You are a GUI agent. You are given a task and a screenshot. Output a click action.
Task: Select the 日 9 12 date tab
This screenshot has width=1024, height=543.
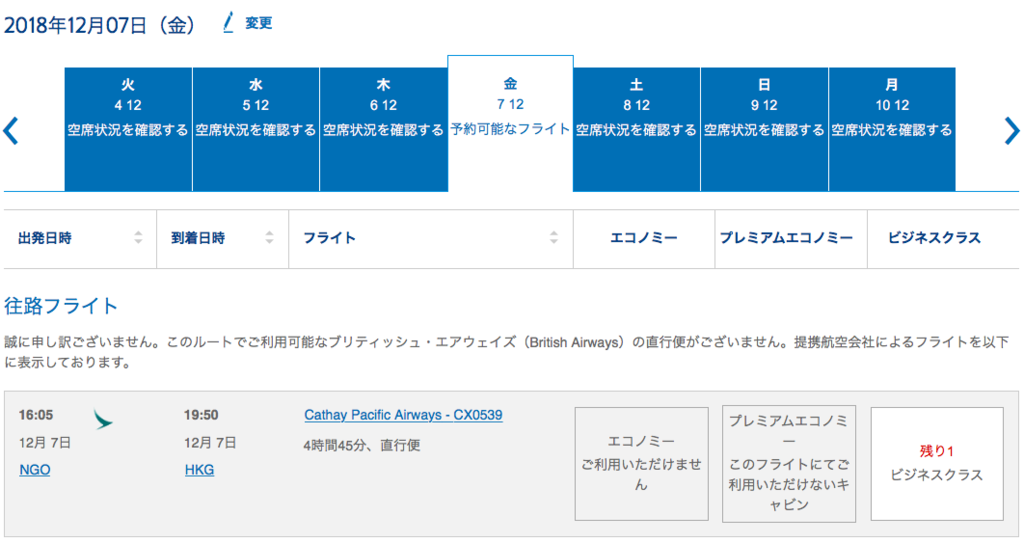764,129
